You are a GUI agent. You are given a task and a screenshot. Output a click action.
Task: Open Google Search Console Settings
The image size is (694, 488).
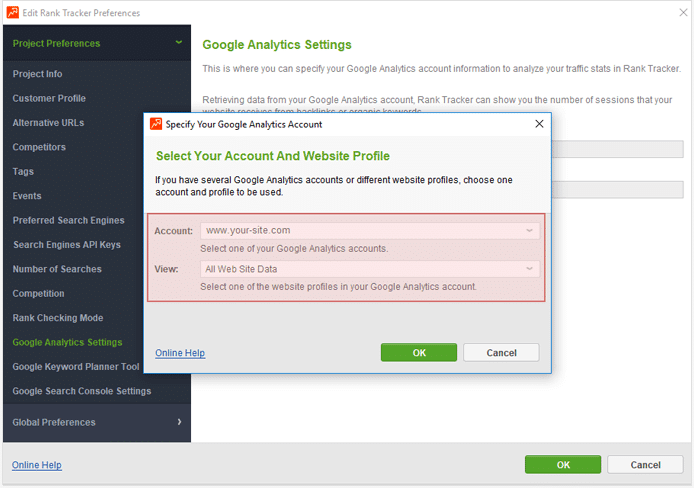click(82, 391)
